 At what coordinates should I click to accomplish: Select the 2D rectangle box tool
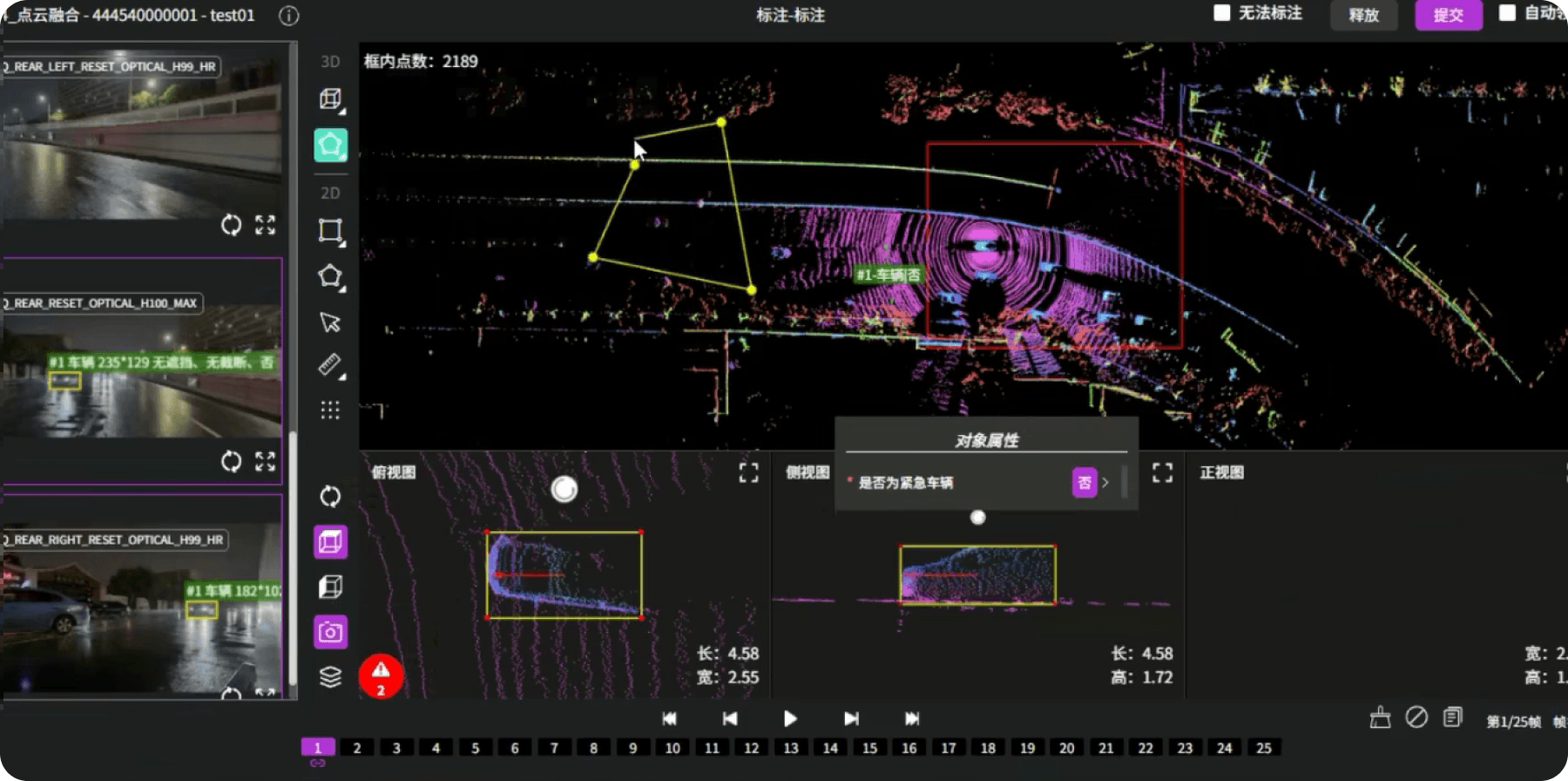tap(330, 231)
